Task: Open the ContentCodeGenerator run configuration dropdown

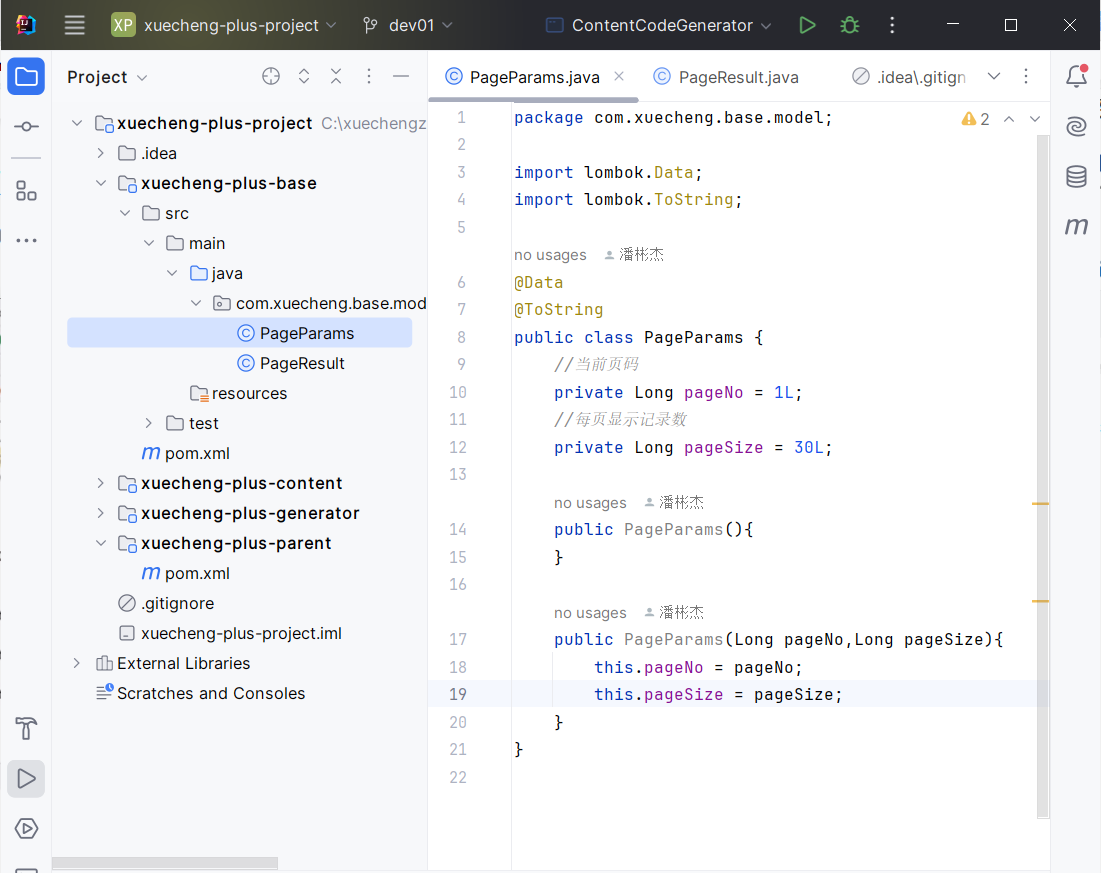Action: point(659,25)
